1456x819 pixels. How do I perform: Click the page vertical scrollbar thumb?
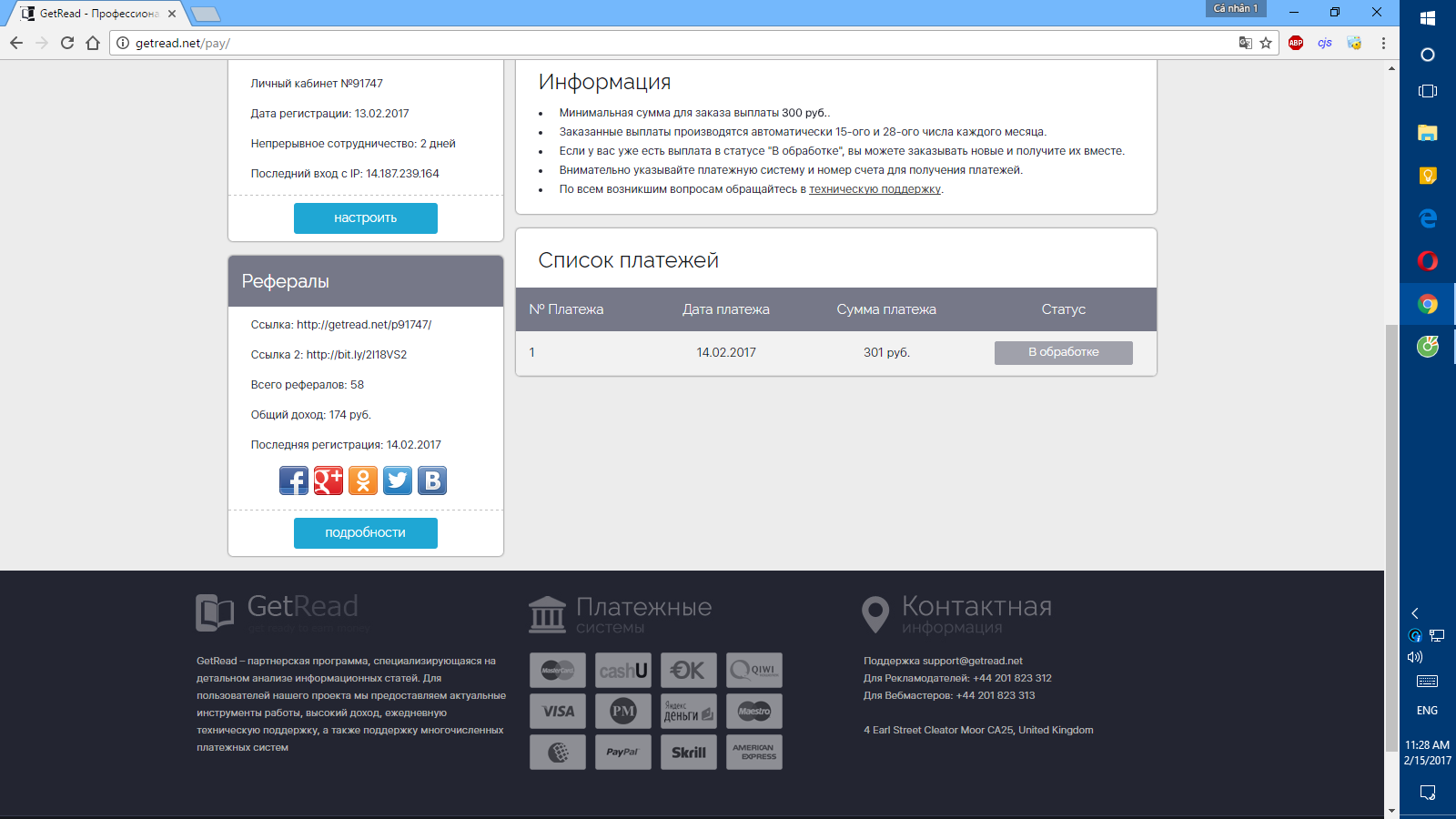coord(1391,537)
